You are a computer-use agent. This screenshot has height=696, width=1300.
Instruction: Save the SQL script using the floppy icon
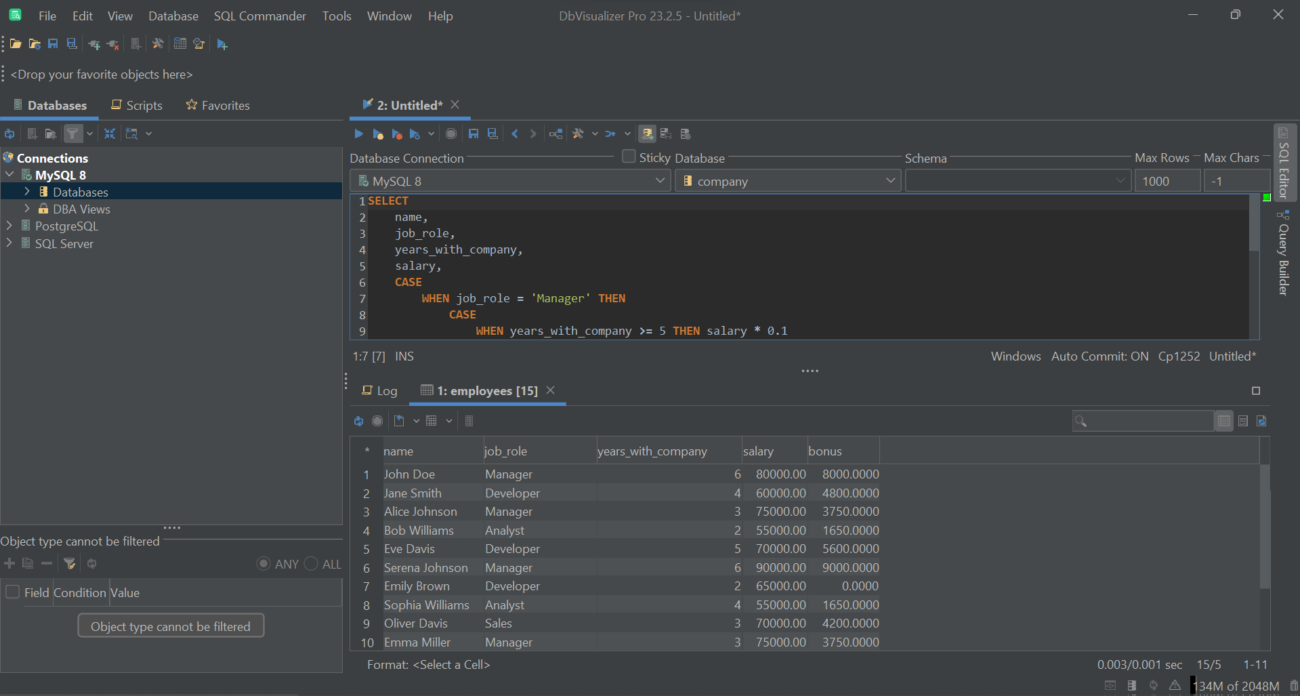pyautogui.click(x=473, y=133)
